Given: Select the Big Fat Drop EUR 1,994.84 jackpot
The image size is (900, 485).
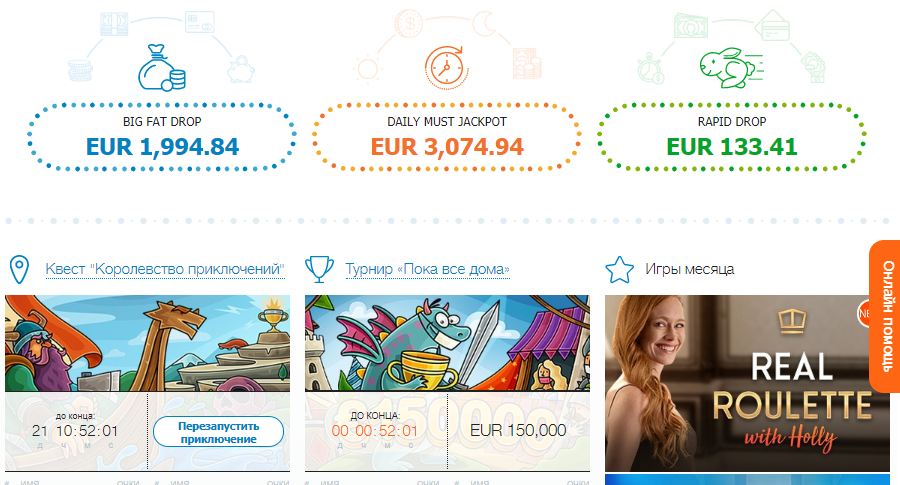Looking at the screenshot, I should tap(162, 147).
